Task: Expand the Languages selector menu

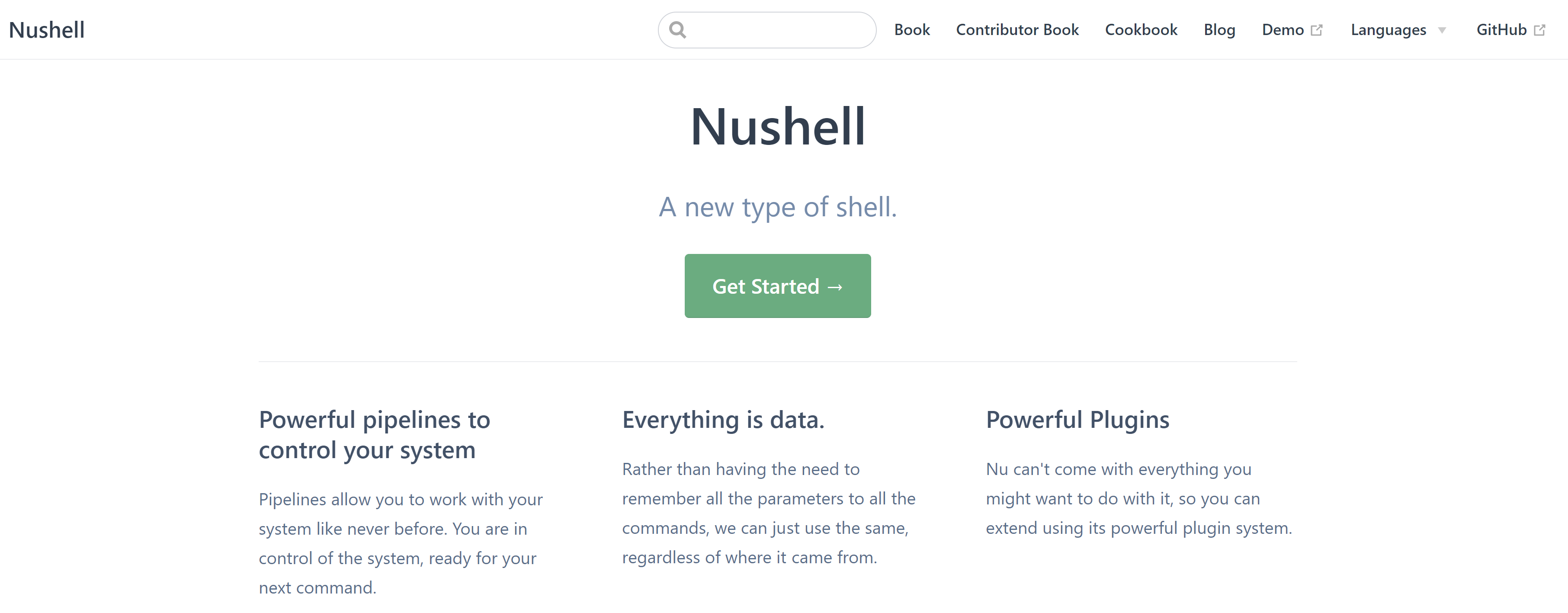Action: pyautogui.click(x=1388, y=29)
